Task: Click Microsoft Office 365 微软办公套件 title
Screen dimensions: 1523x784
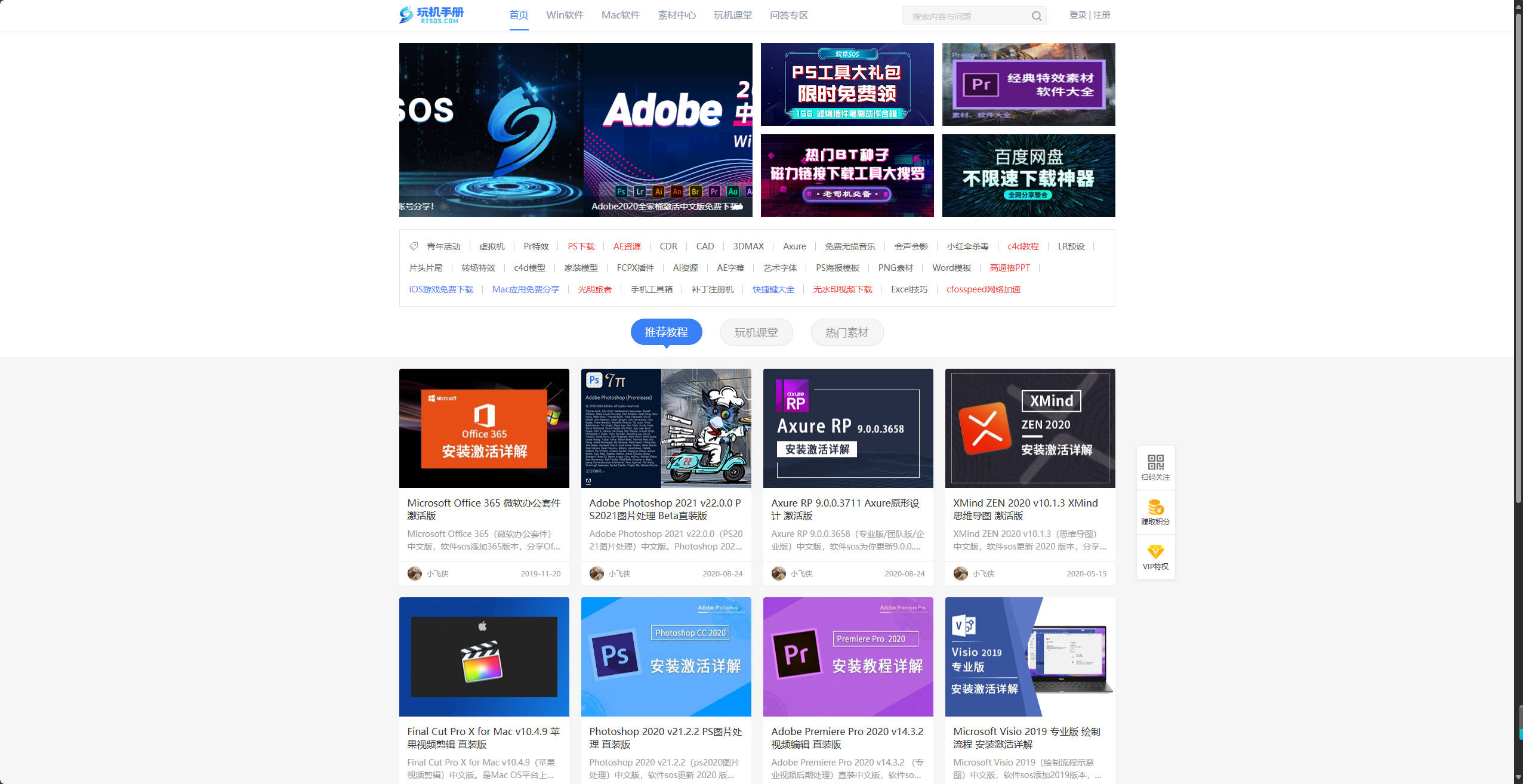Action: pyautogui.click(x=484, y=509)
